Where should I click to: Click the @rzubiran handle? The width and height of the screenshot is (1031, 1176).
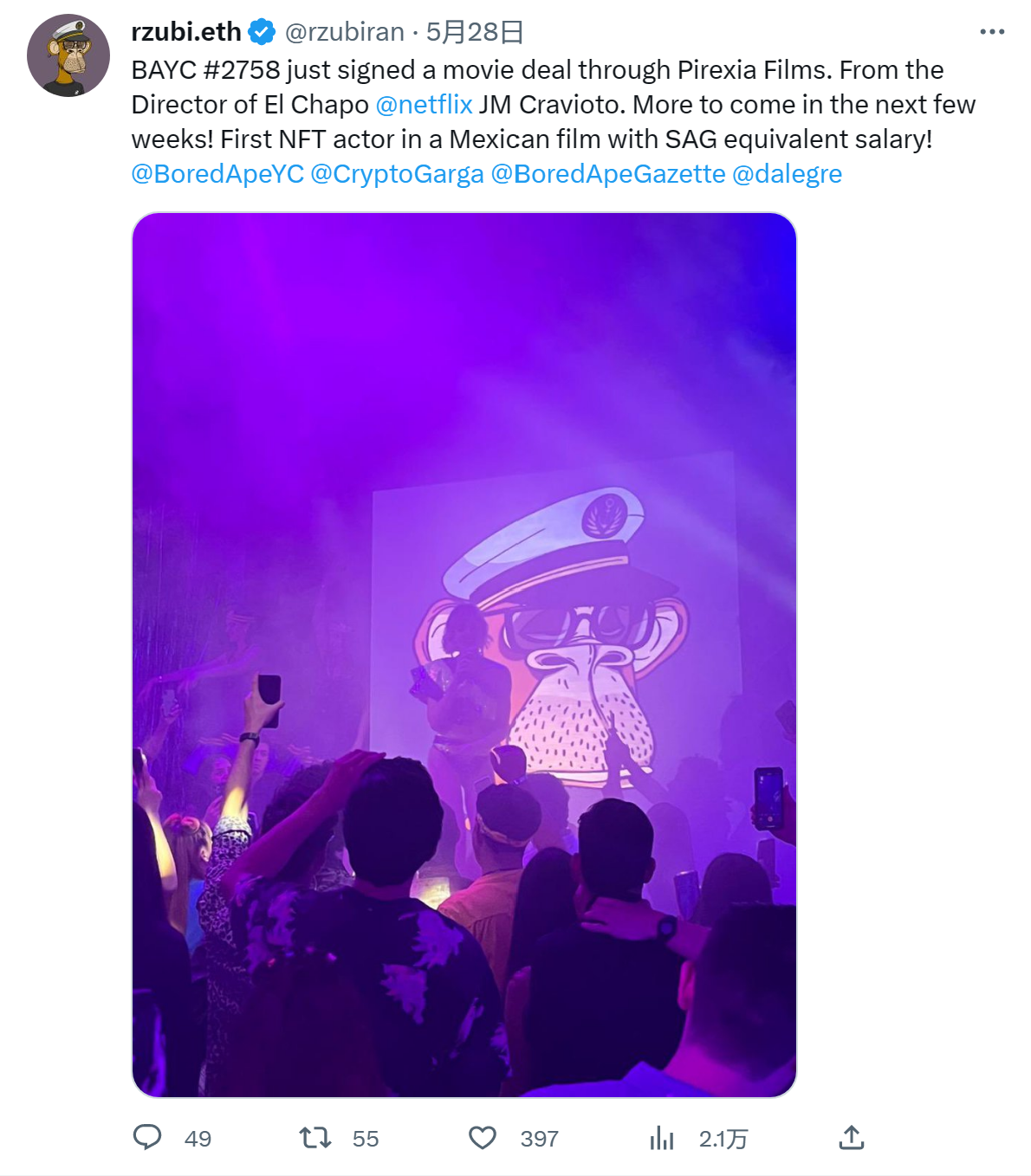345,32
